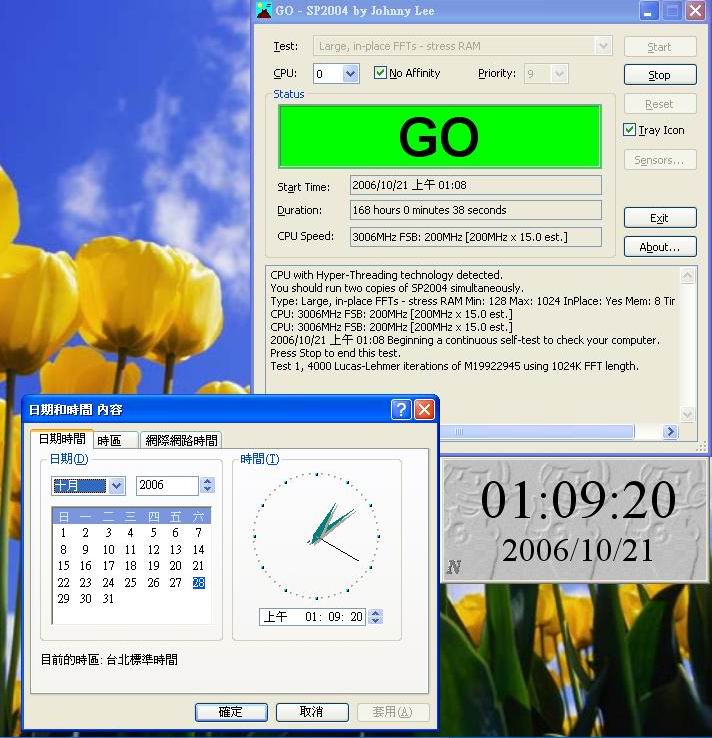Viewport: 712px width, 738px height.
Task: Click the CPU Speed field
Action: point(476,237)
